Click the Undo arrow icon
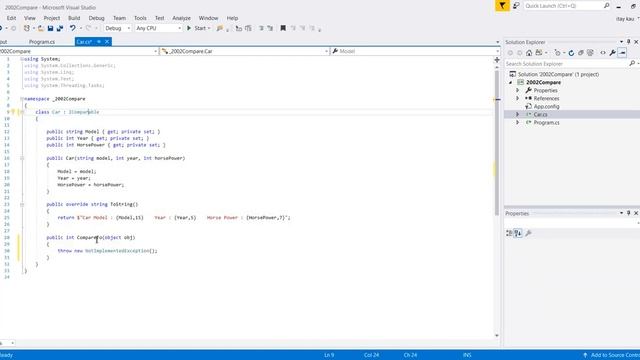 73,28
